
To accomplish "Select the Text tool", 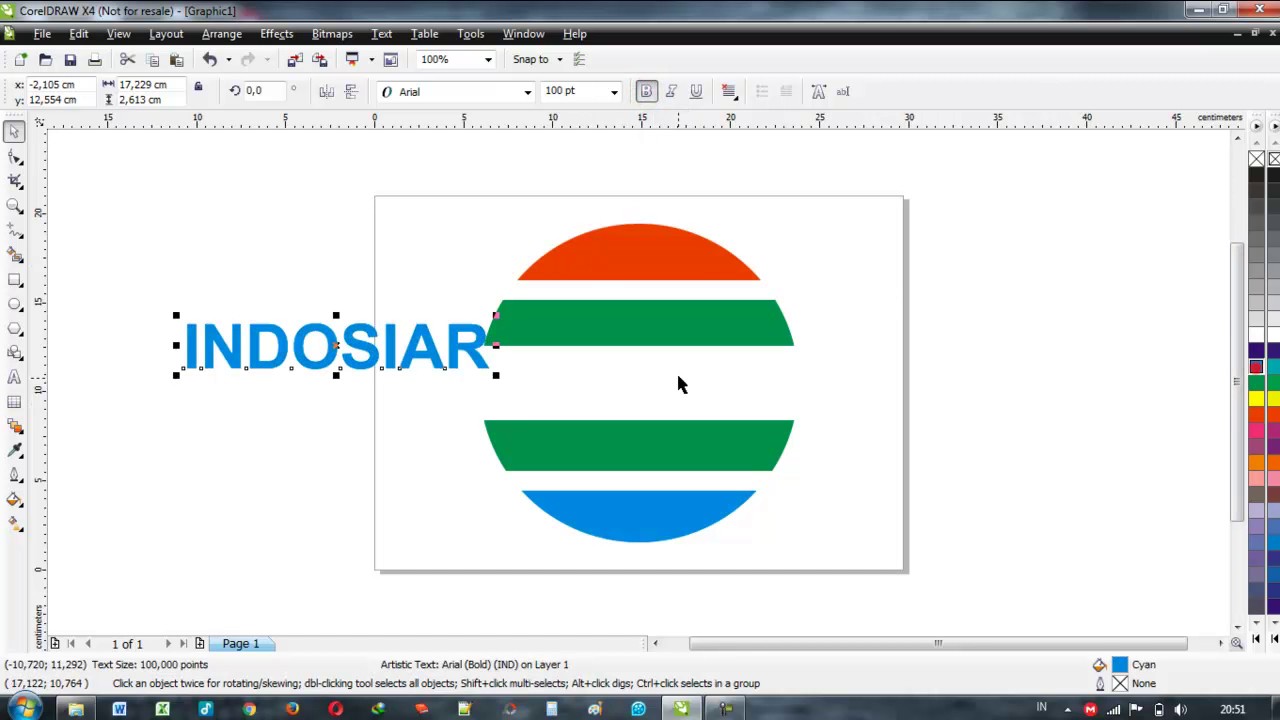I will pos(14,377).
